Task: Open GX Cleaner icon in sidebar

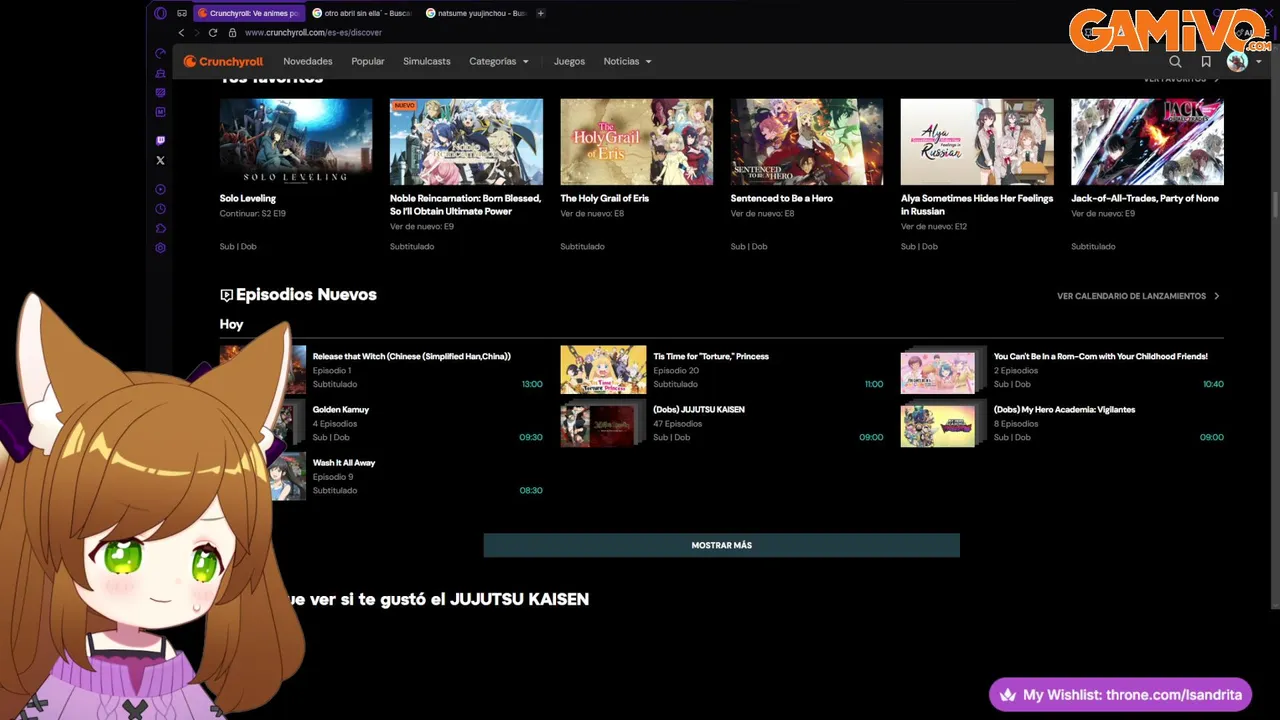Action: [x=160, y=73]
